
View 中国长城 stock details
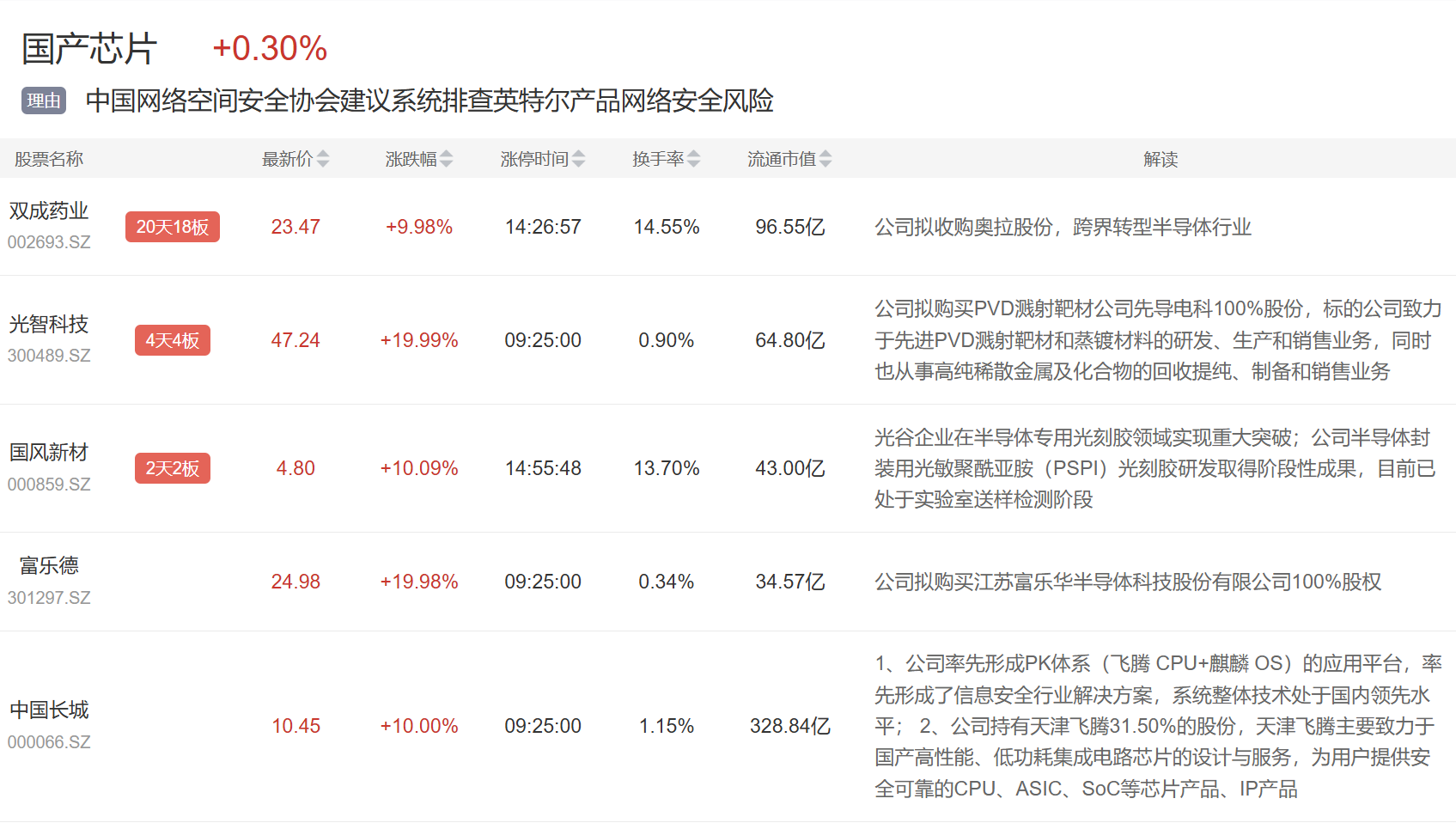pos(49,710)
